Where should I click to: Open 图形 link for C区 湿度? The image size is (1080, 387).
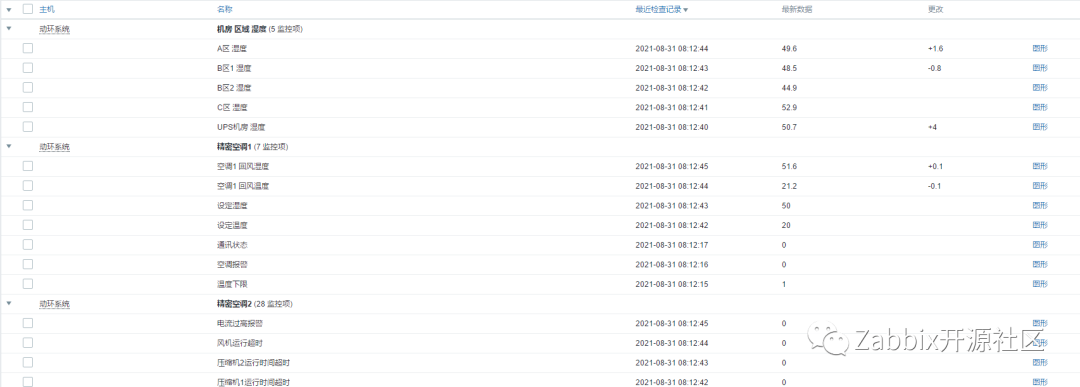pos(1040,107)
